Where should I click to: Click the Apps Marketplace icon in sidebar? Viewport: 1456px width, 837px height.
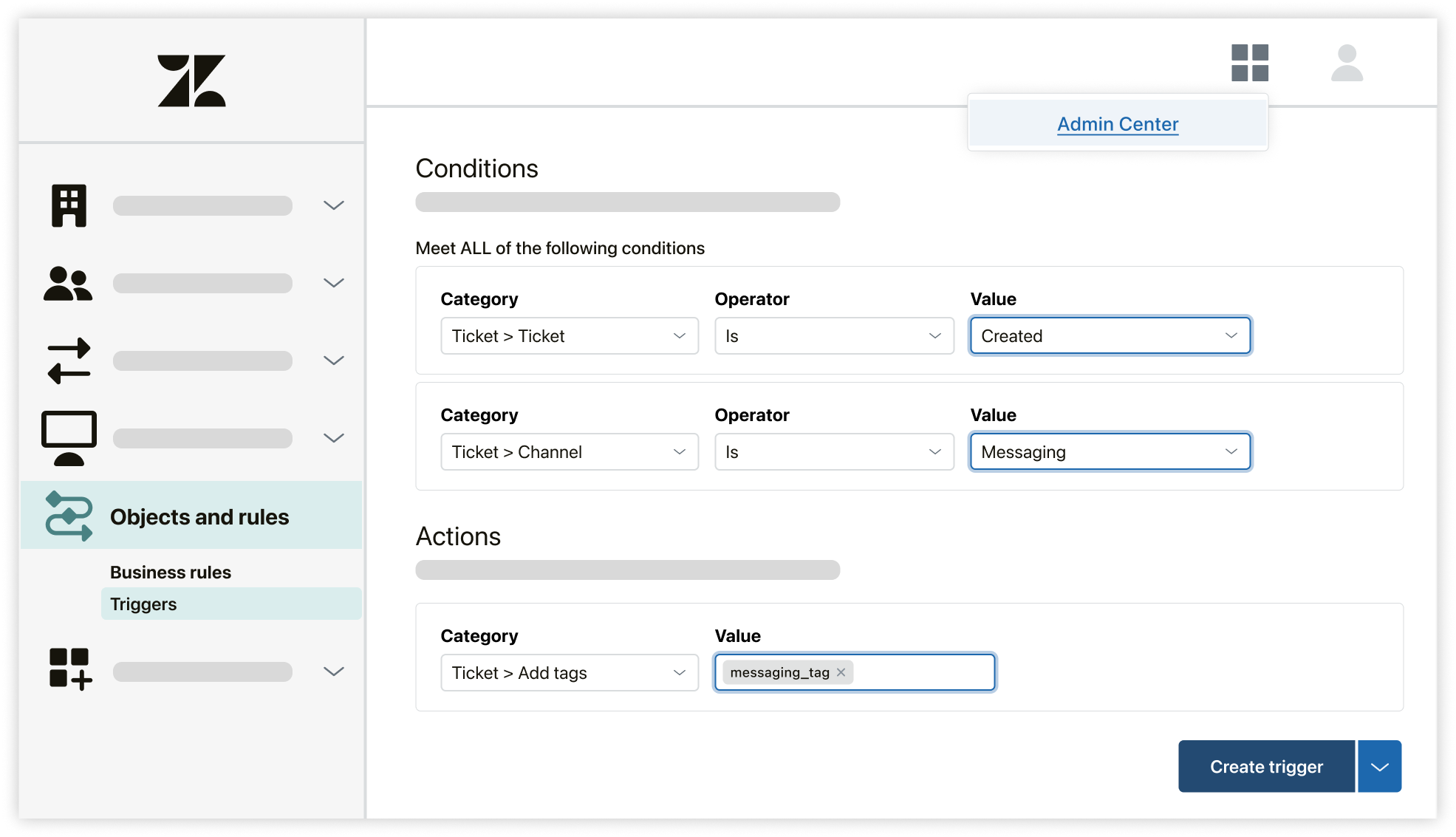pyautogui.click(x=69, y=669)
